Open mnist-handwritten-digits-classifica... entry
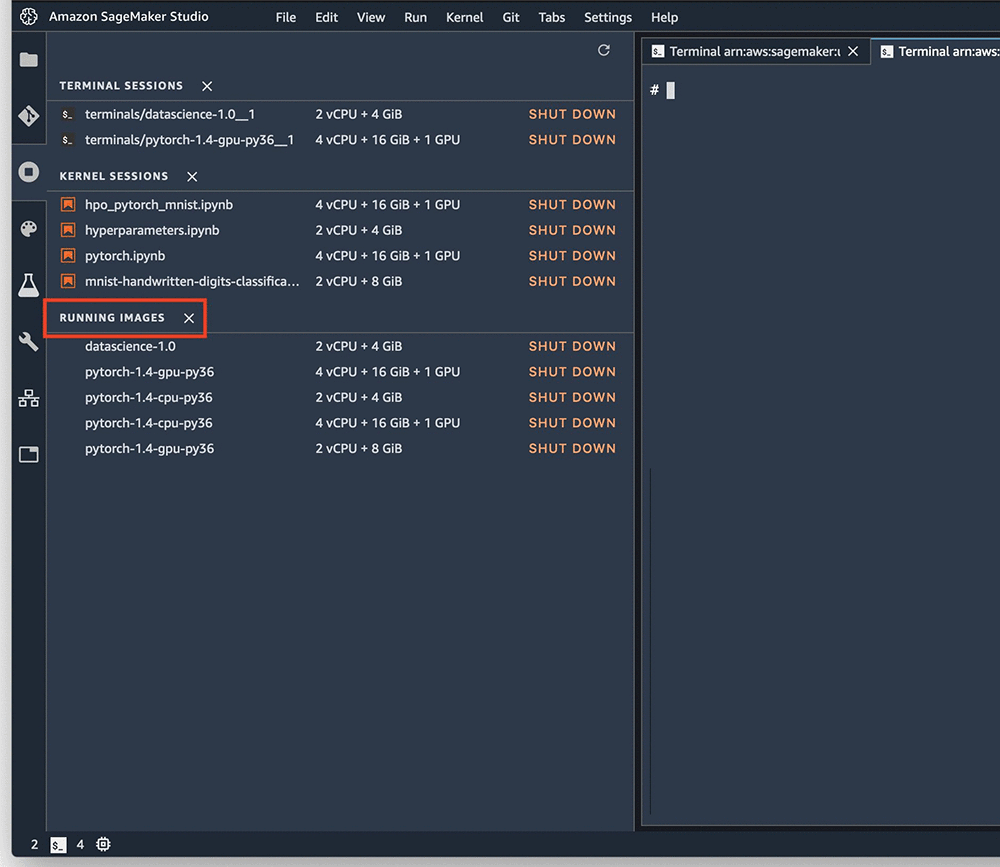1000x867 pixels. coord(192,281)
